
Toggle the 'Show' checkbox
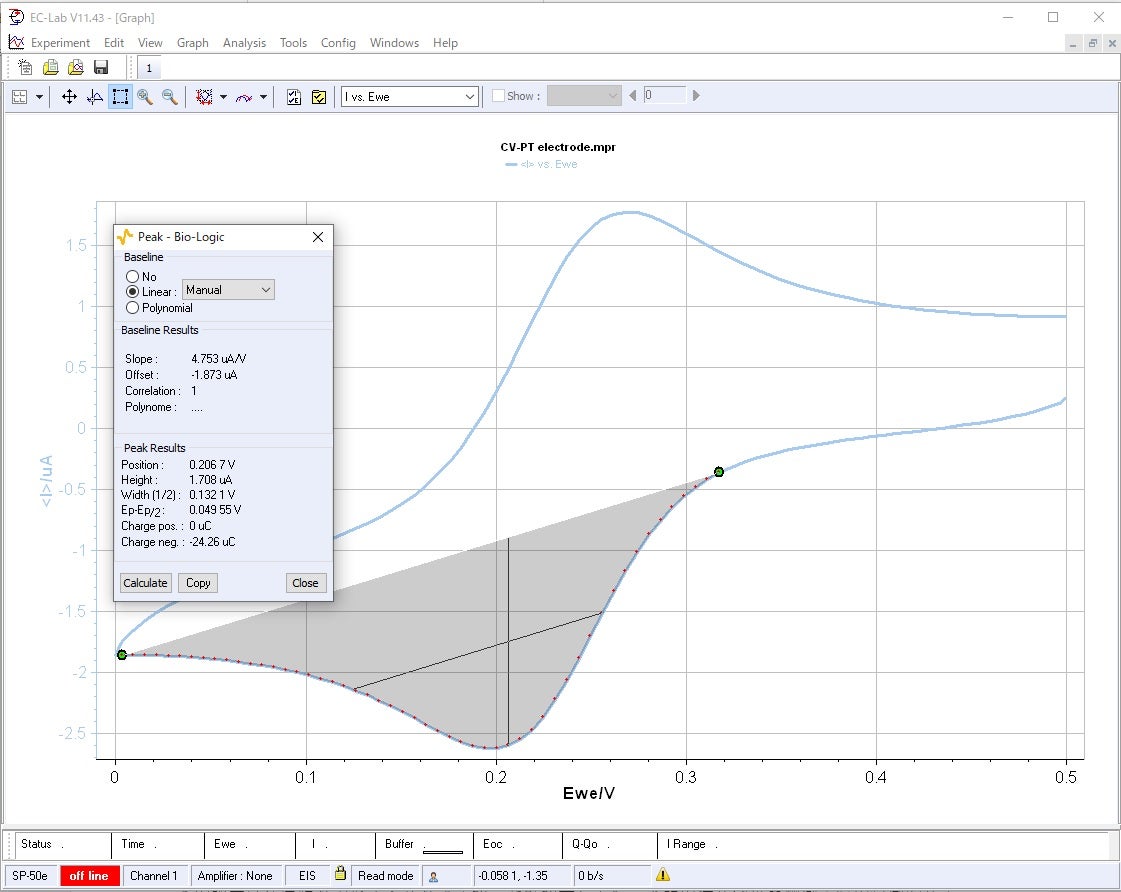coord(498,96)
